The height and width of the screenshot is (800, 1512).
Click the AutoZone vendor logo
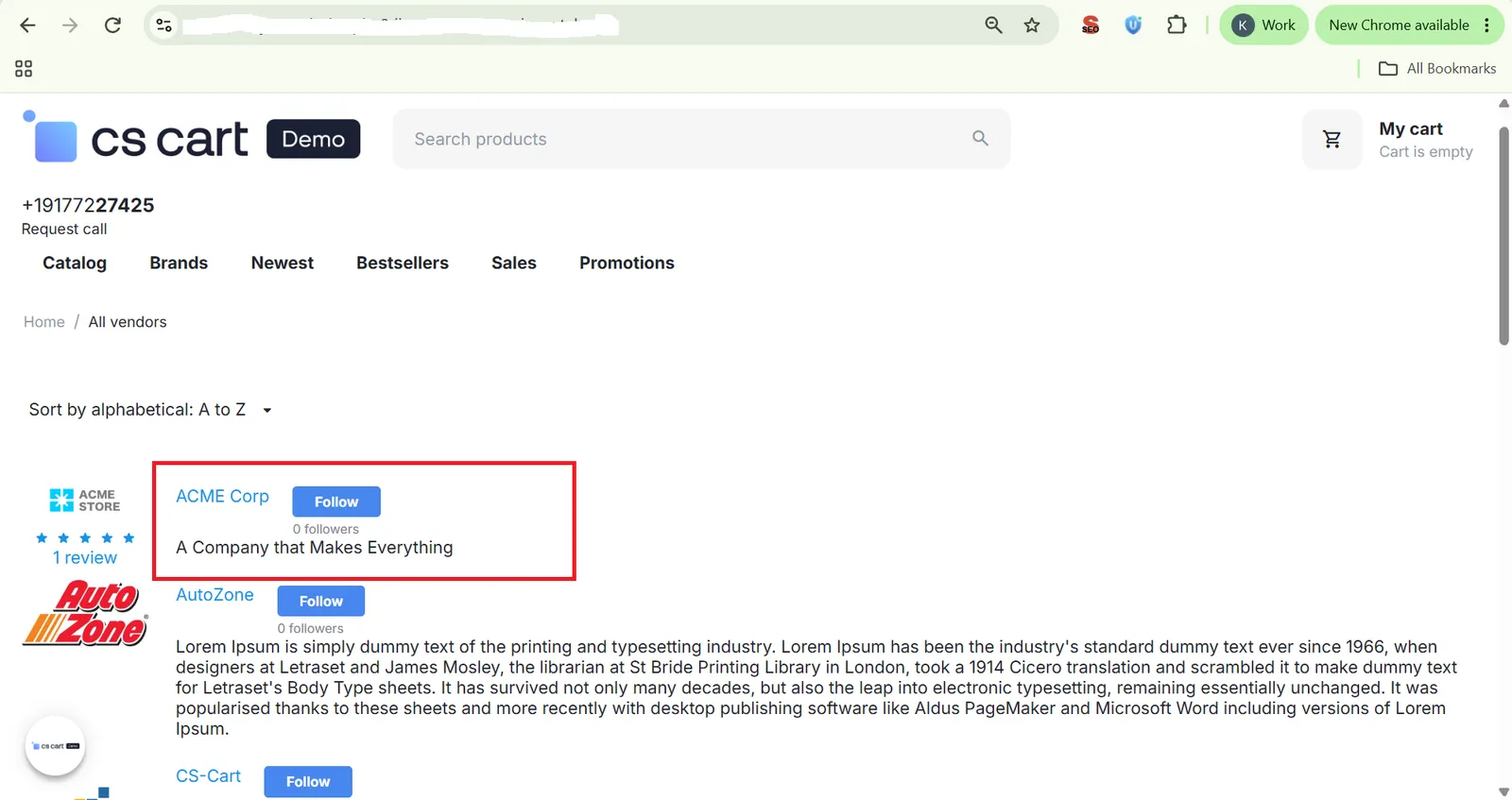[x=85, y=613]
